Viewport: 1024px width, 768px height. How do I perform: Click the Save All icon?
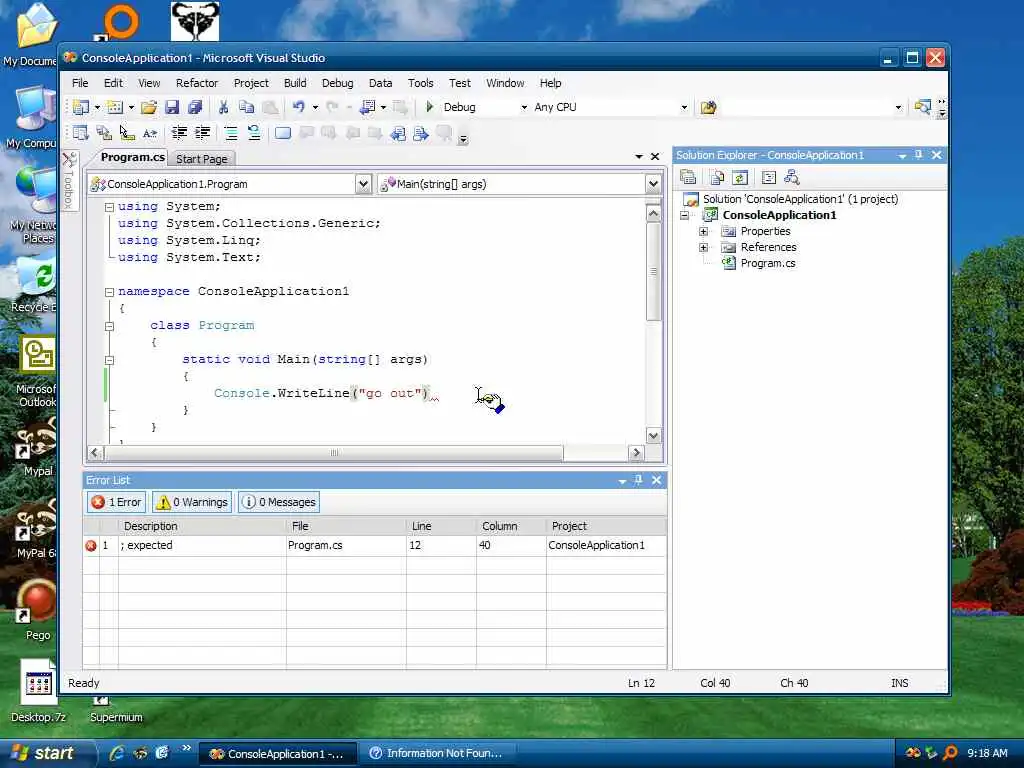click(x=195, y=107)
